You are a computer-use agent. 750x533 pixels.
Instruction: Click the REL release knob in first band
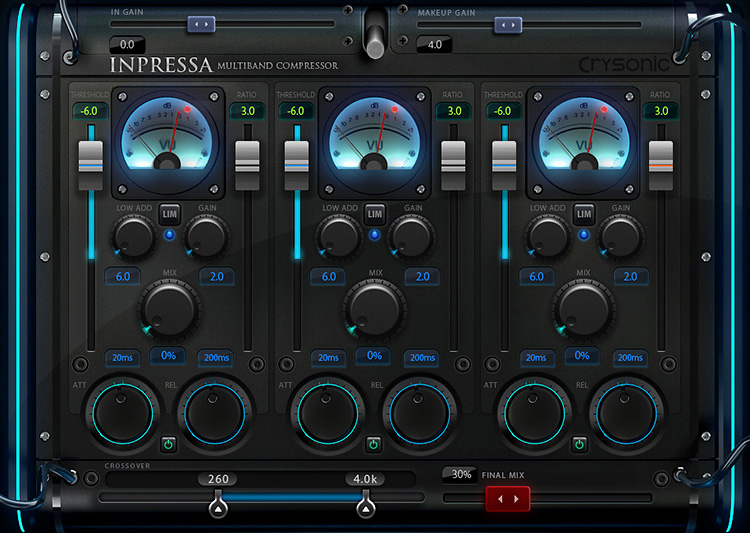click(x=214, y=413)
